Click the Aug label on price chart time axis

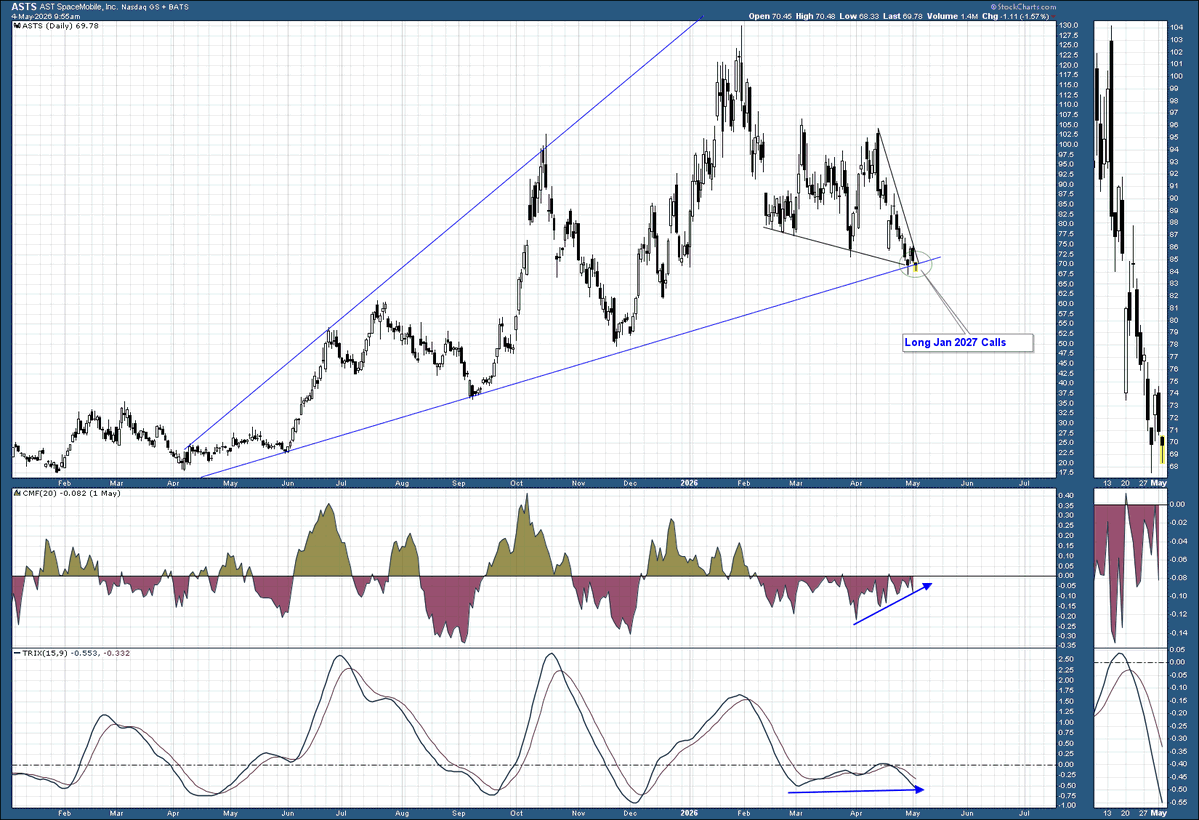(401, 483)
